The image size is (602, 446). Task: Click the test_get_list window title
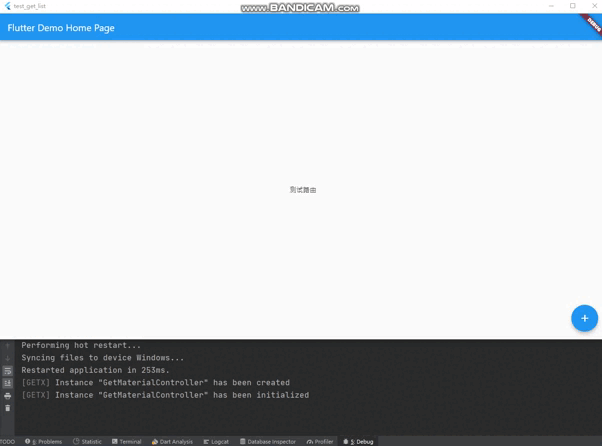30,6
